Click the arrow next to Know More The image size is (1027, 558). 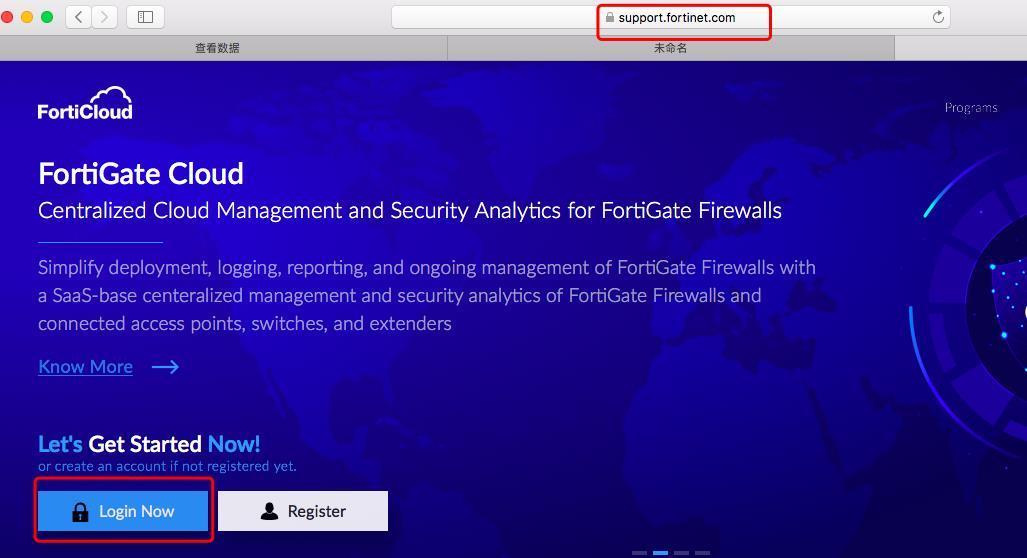[165, 367]
